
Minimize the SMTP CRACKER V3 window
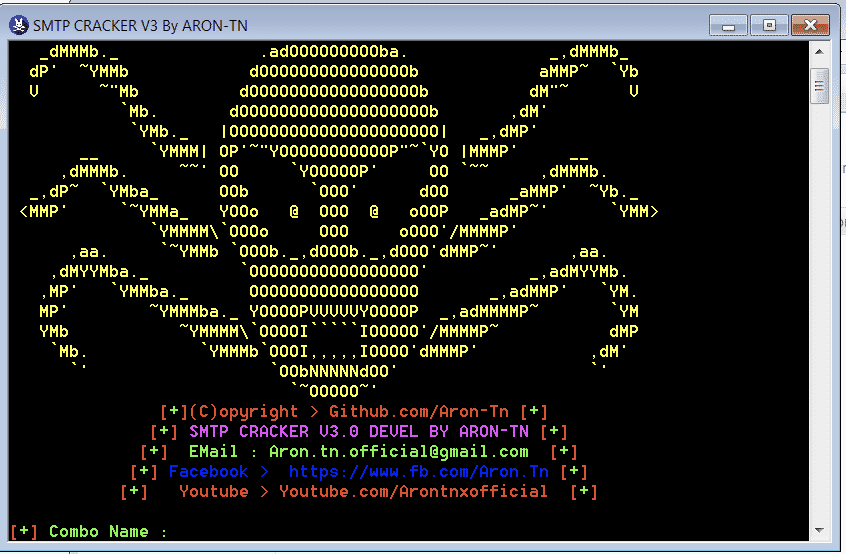[x=728, y=25]
